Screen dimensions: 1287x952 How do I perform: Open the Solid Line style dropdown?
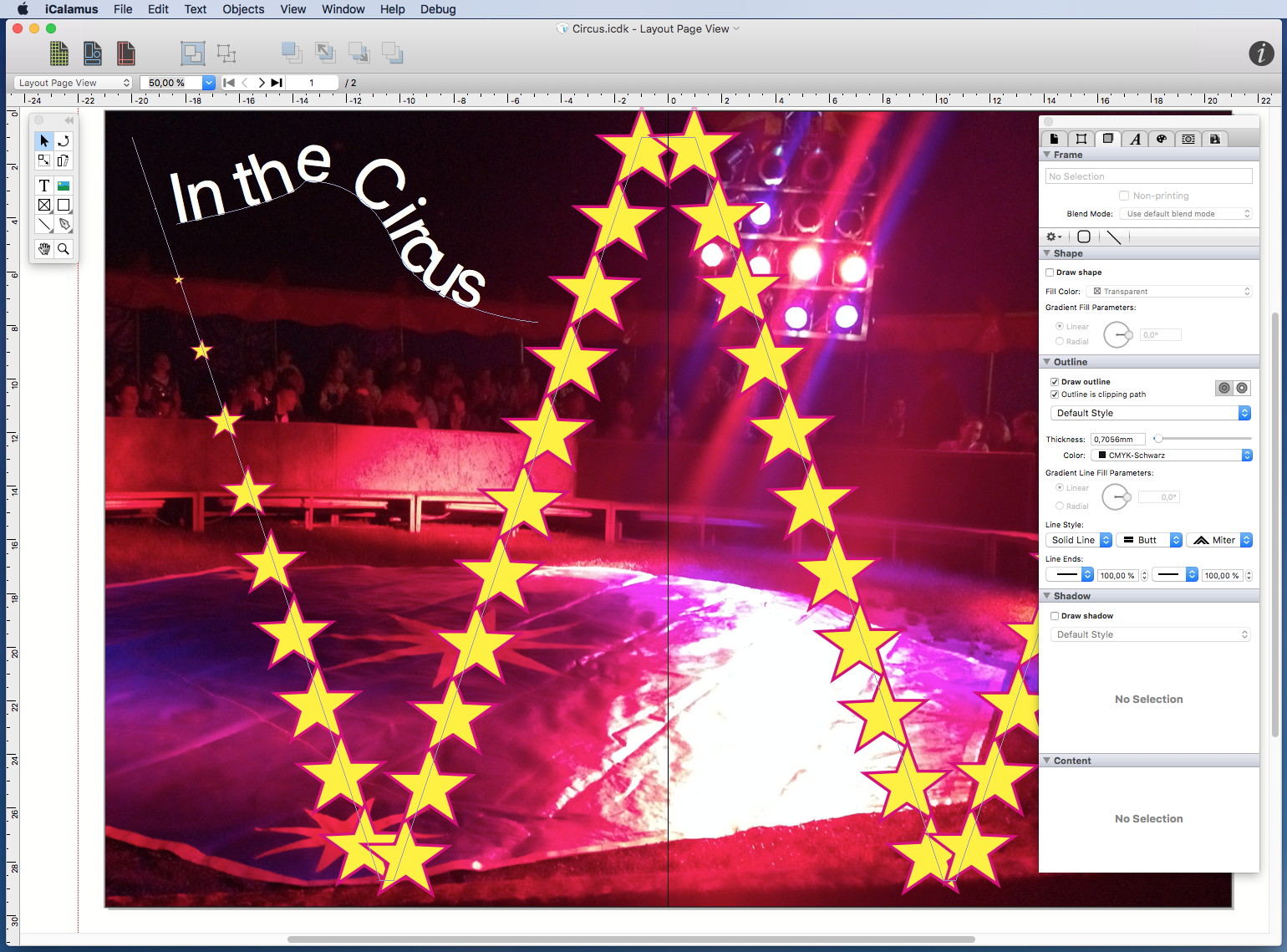tap(1079, 540)
